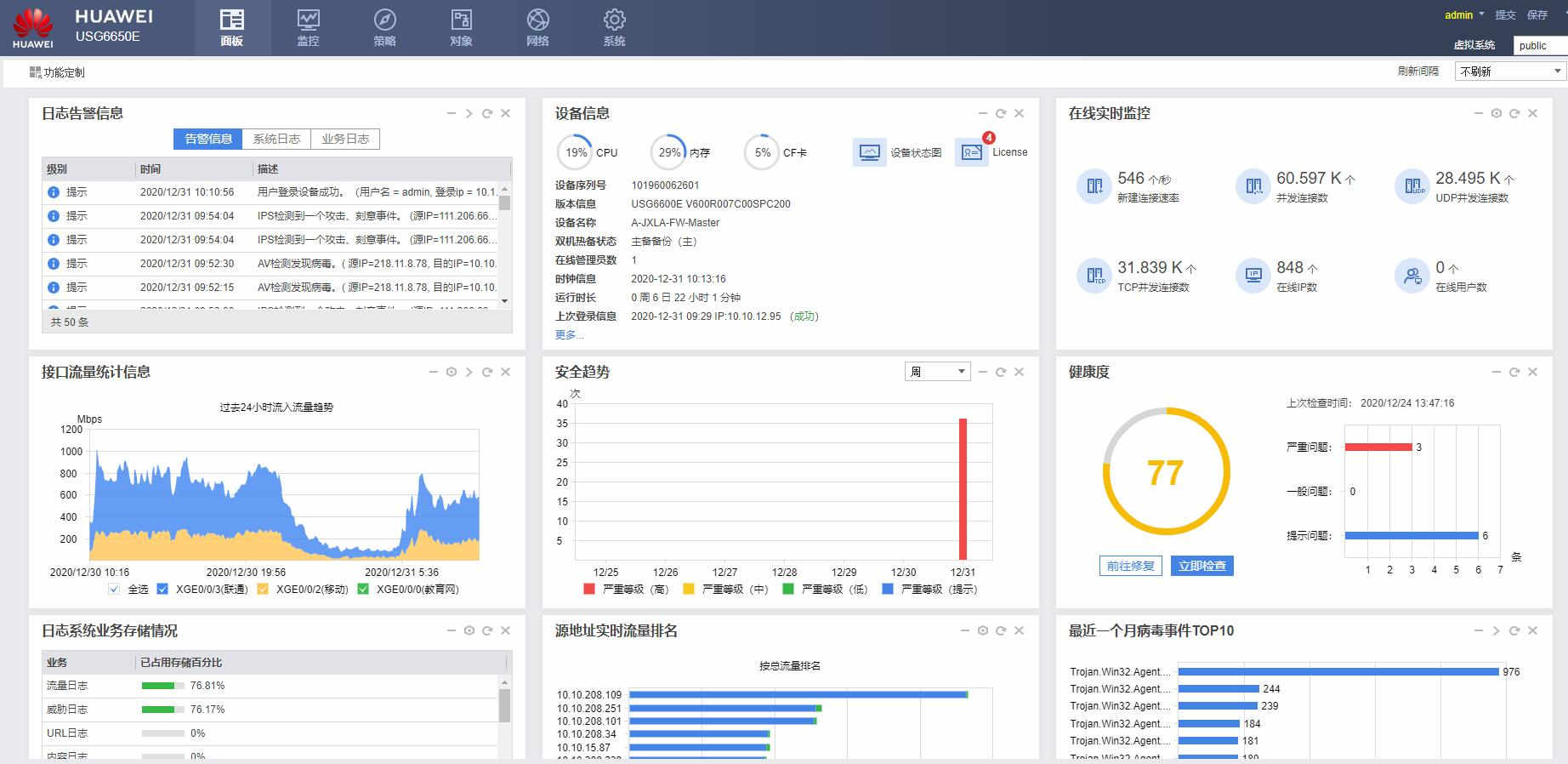The width and height of the screenshot is (1568, 764).
Task: Toggle XGE0/0/0(教育网) interface checkbox
Action: click(363, 589)
